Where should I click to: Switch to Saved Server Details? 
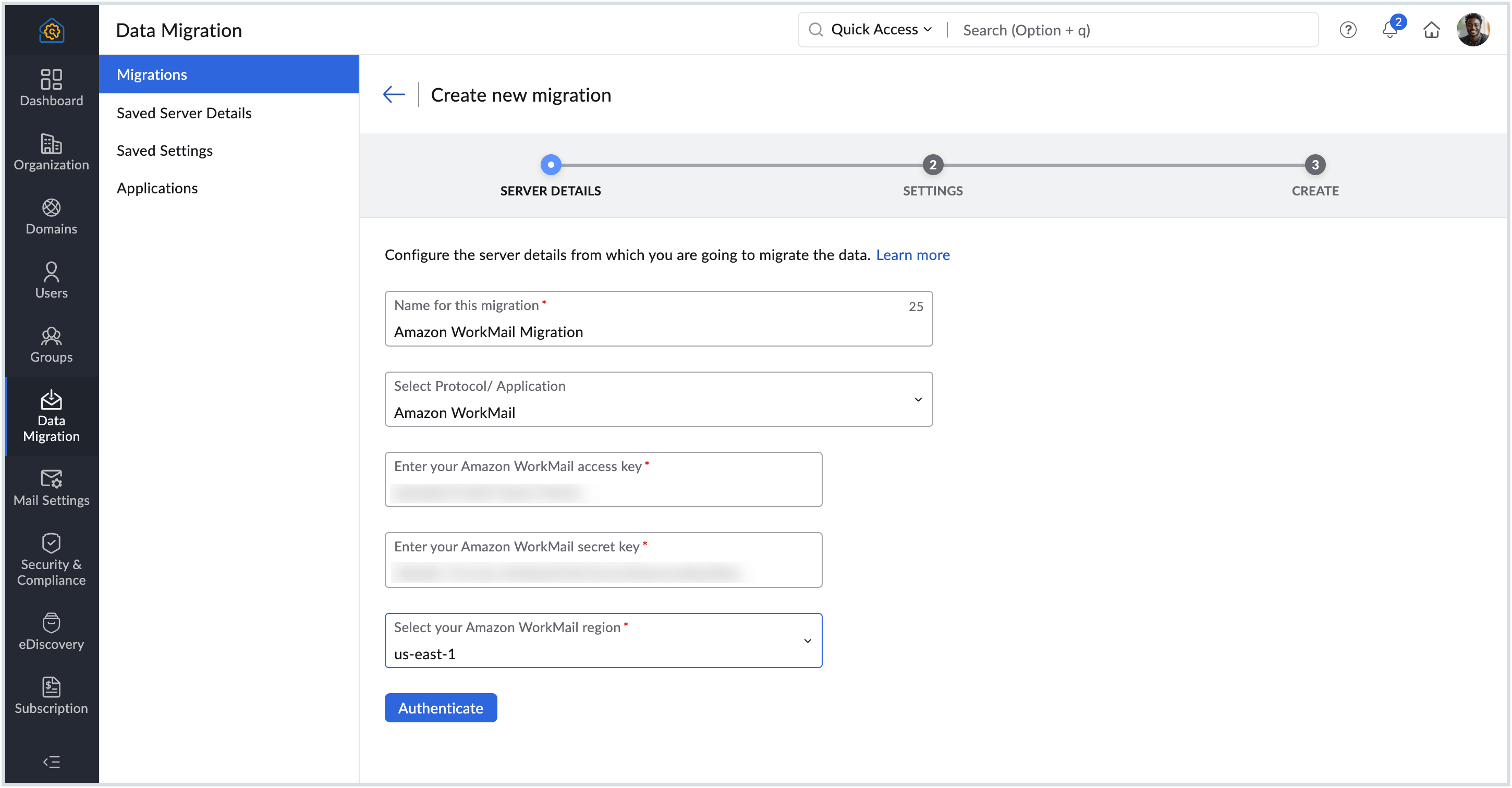184,113
